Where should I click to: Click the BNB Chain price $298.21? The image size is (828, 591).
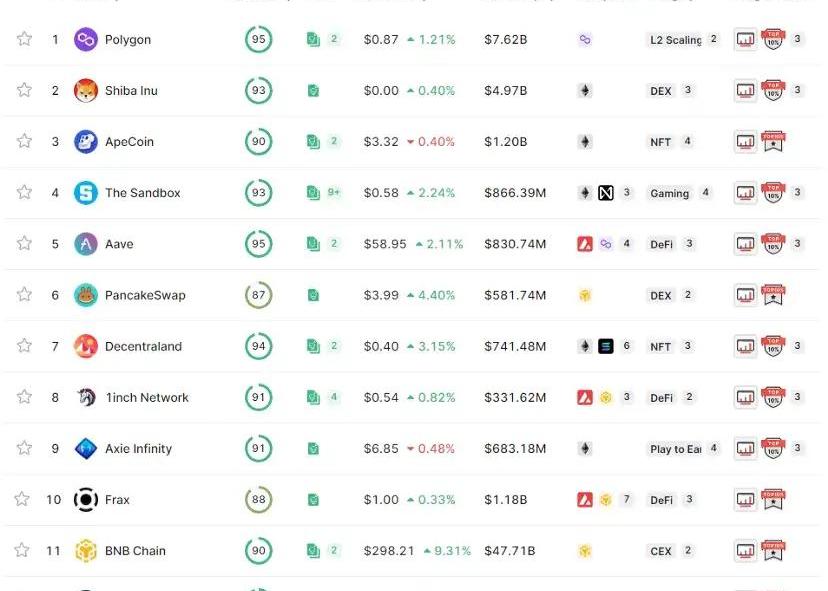tap(389, 551)
